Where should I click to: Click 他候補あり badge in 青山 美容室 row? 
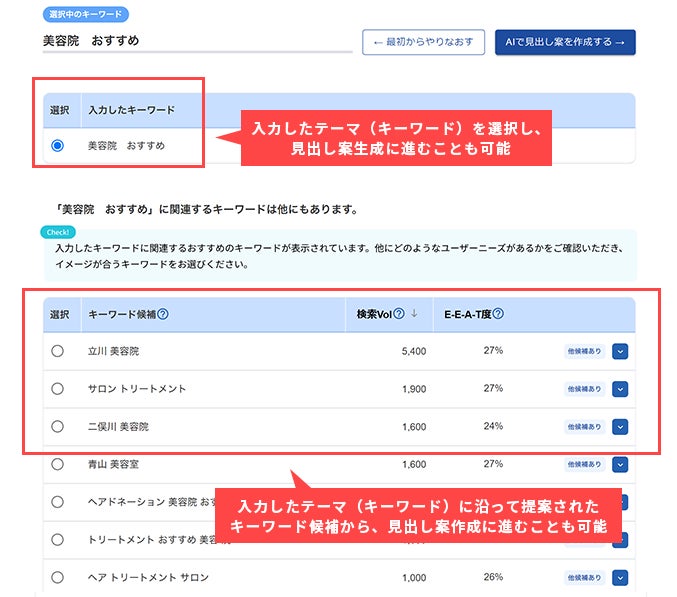584,464
